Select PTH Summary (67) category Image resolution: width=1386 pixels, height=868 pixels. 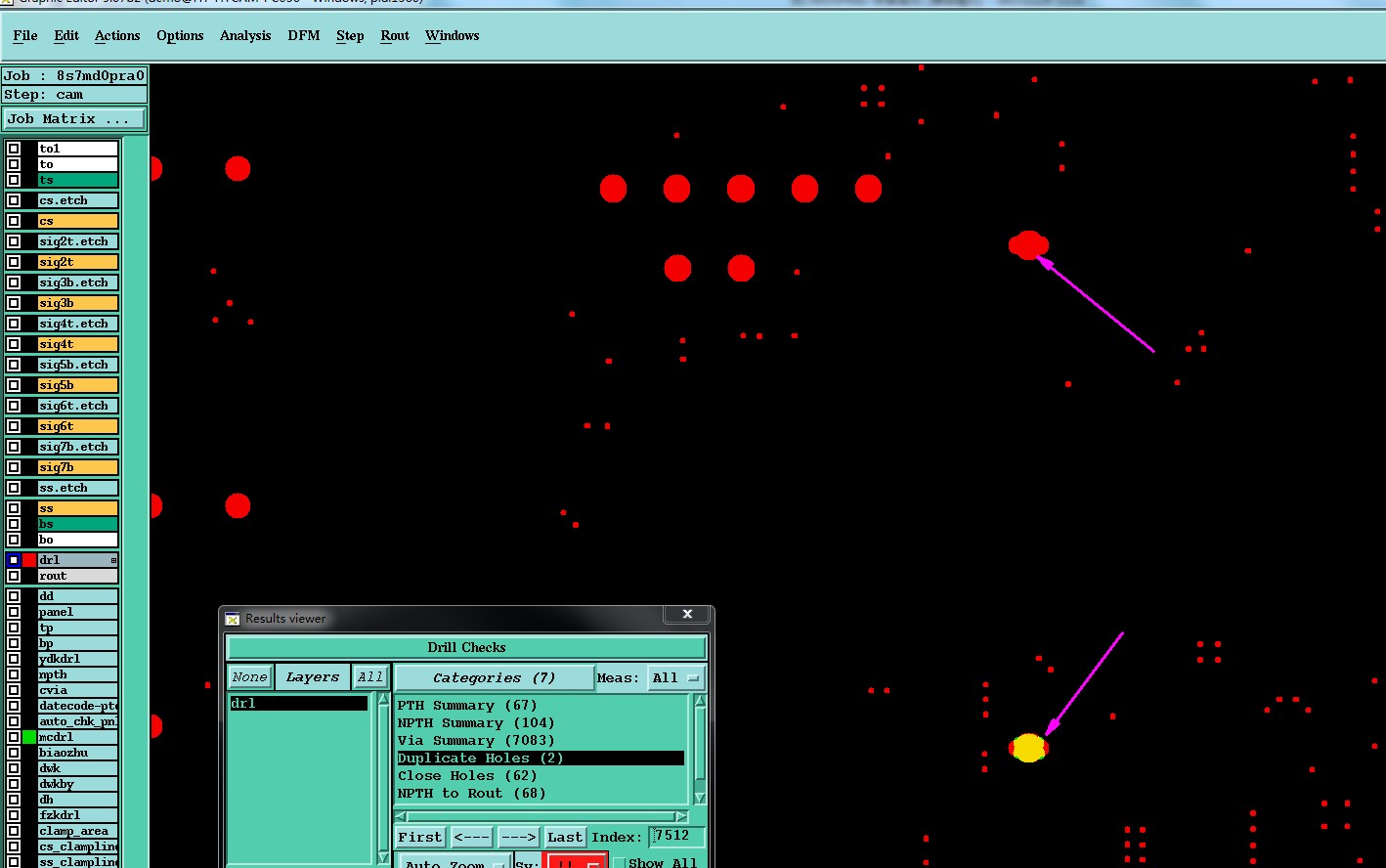[x=541, y=705]
